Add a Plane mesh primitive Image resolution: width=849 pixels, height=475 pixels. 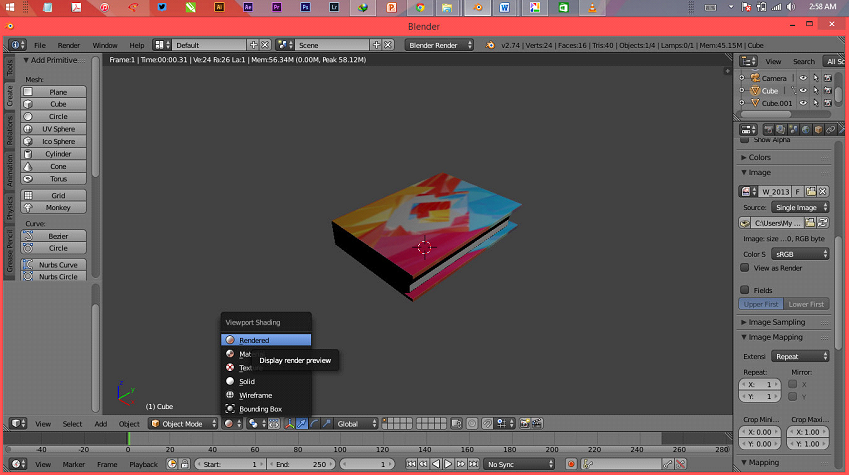click(54, 92)
